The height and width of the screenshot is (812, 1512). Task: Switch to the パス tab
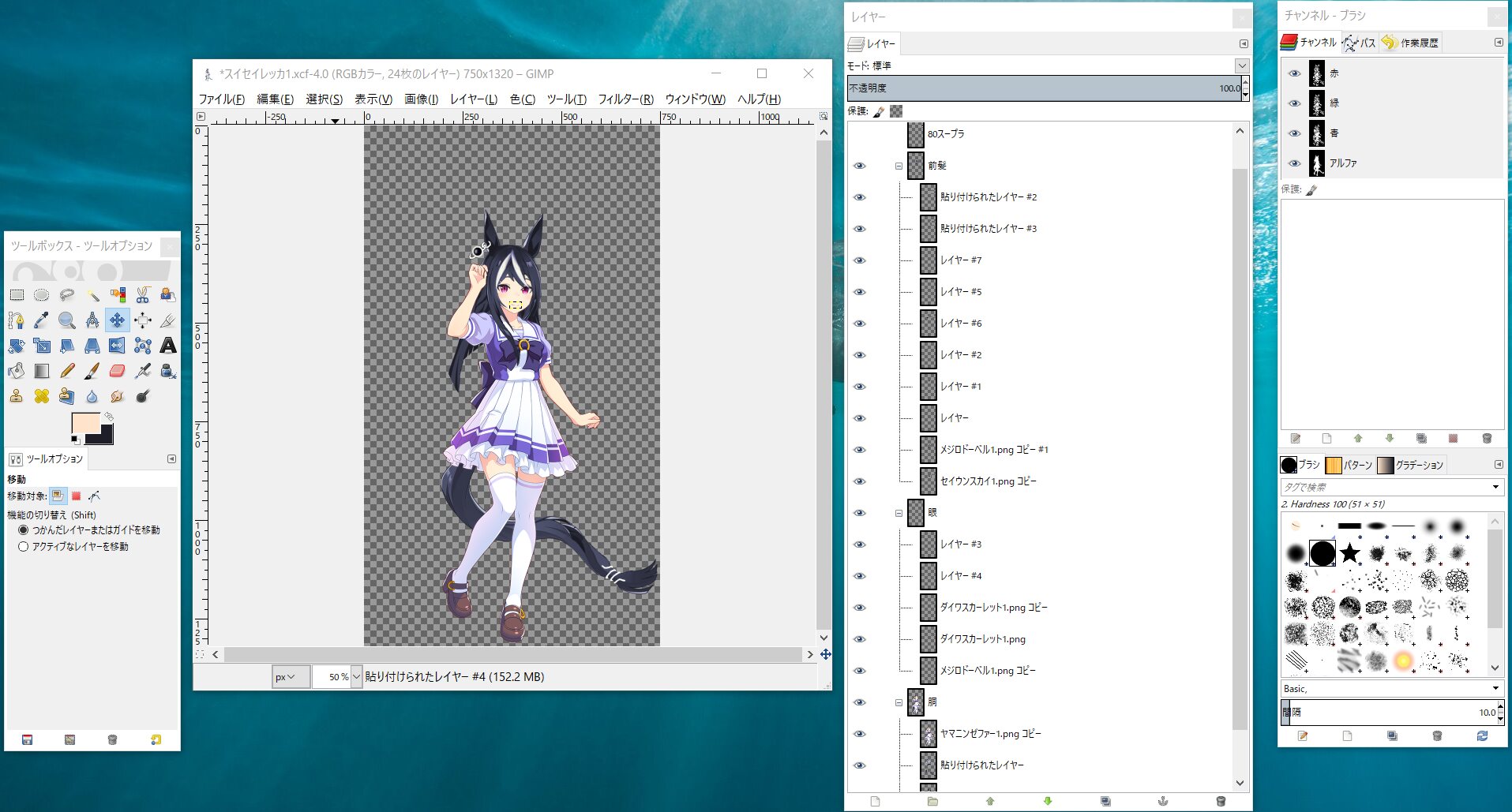tap(1360, 43)
